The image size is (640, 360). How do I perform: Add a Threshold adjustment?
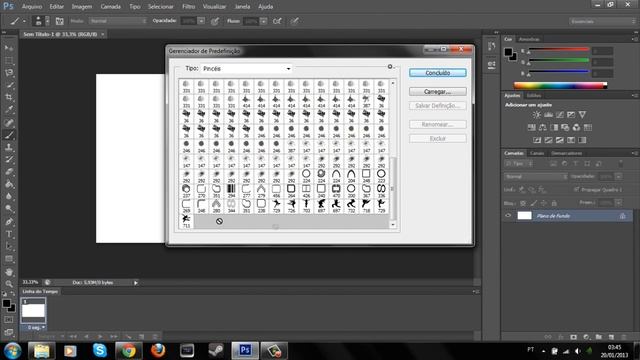point(560,140)
